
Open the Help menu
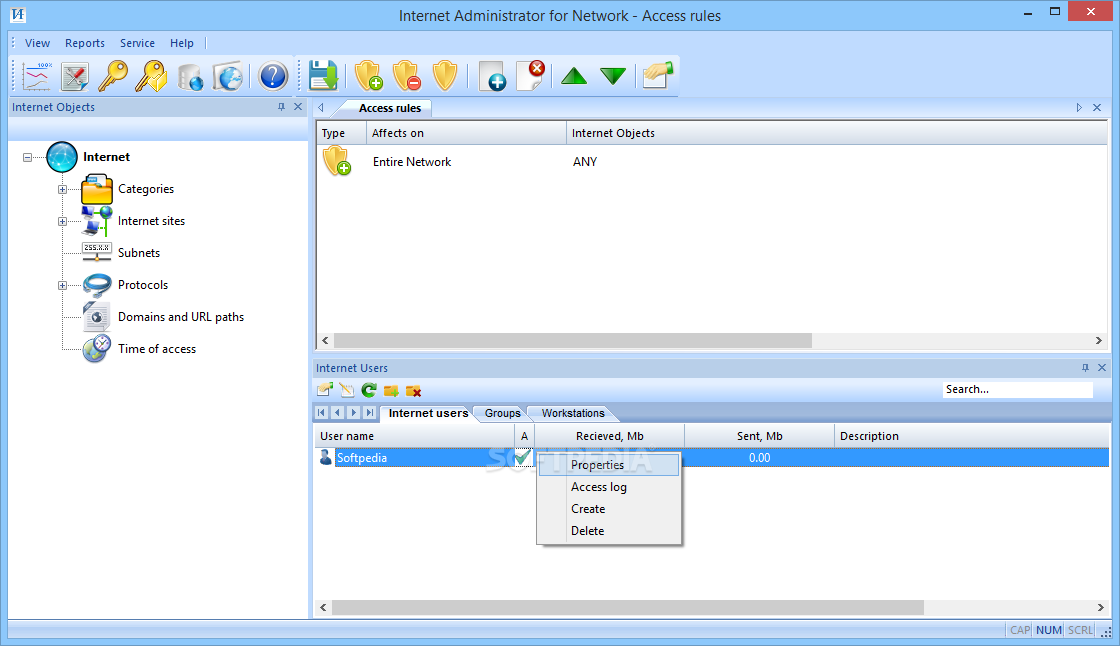point(181,43)
